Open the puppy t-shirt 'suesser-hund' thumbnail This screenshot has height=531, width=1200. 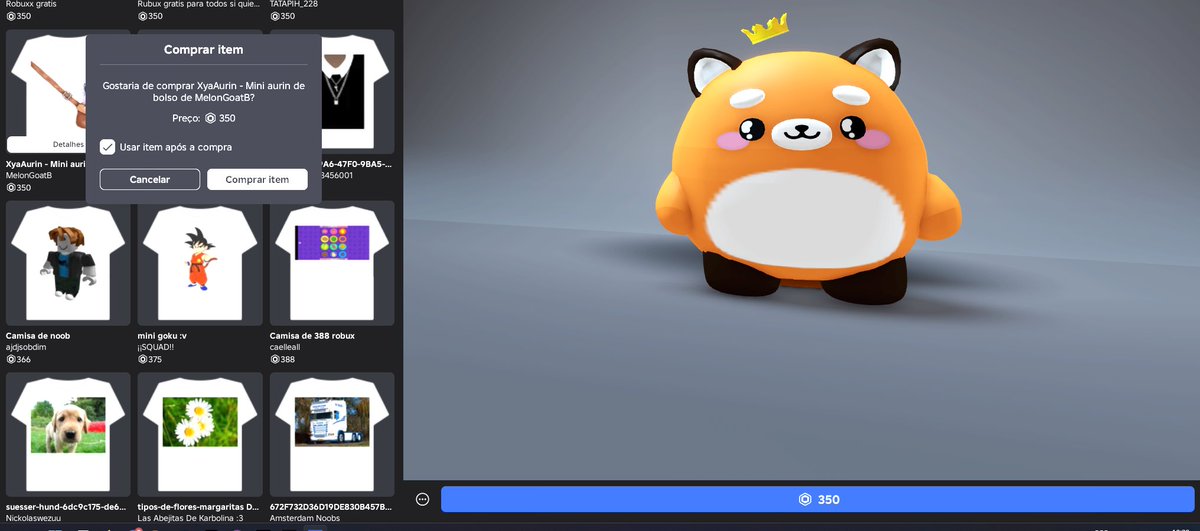pyautogui.click(x=68, y=435)
